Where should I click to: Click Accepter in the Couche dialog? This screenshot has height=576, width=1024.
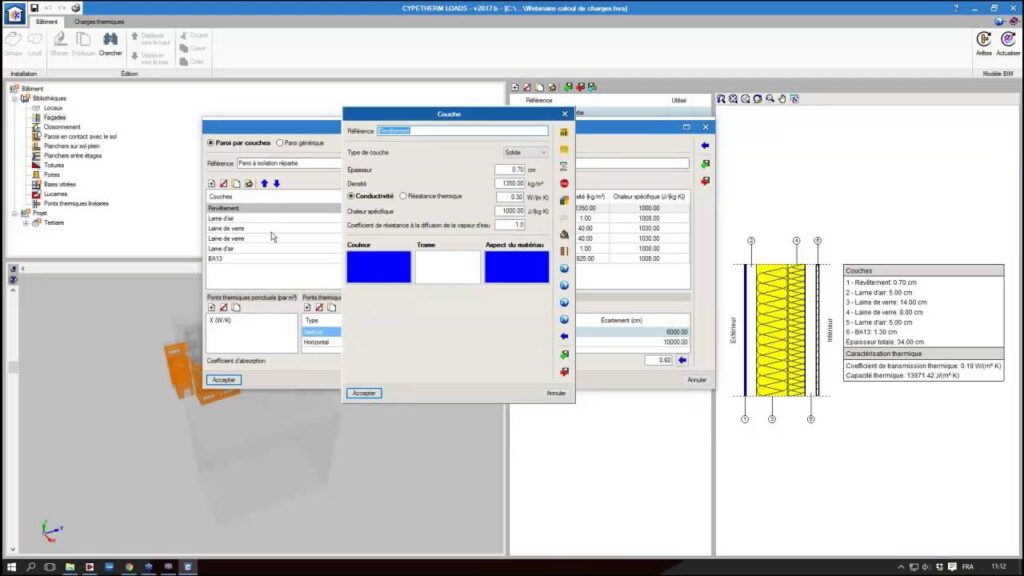tap(364, 393)
